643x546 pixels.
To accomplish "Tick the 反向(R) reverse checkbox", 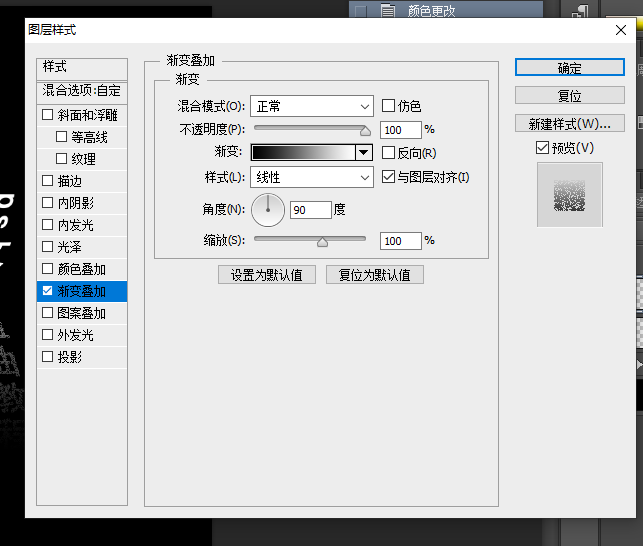I will 388,153.
